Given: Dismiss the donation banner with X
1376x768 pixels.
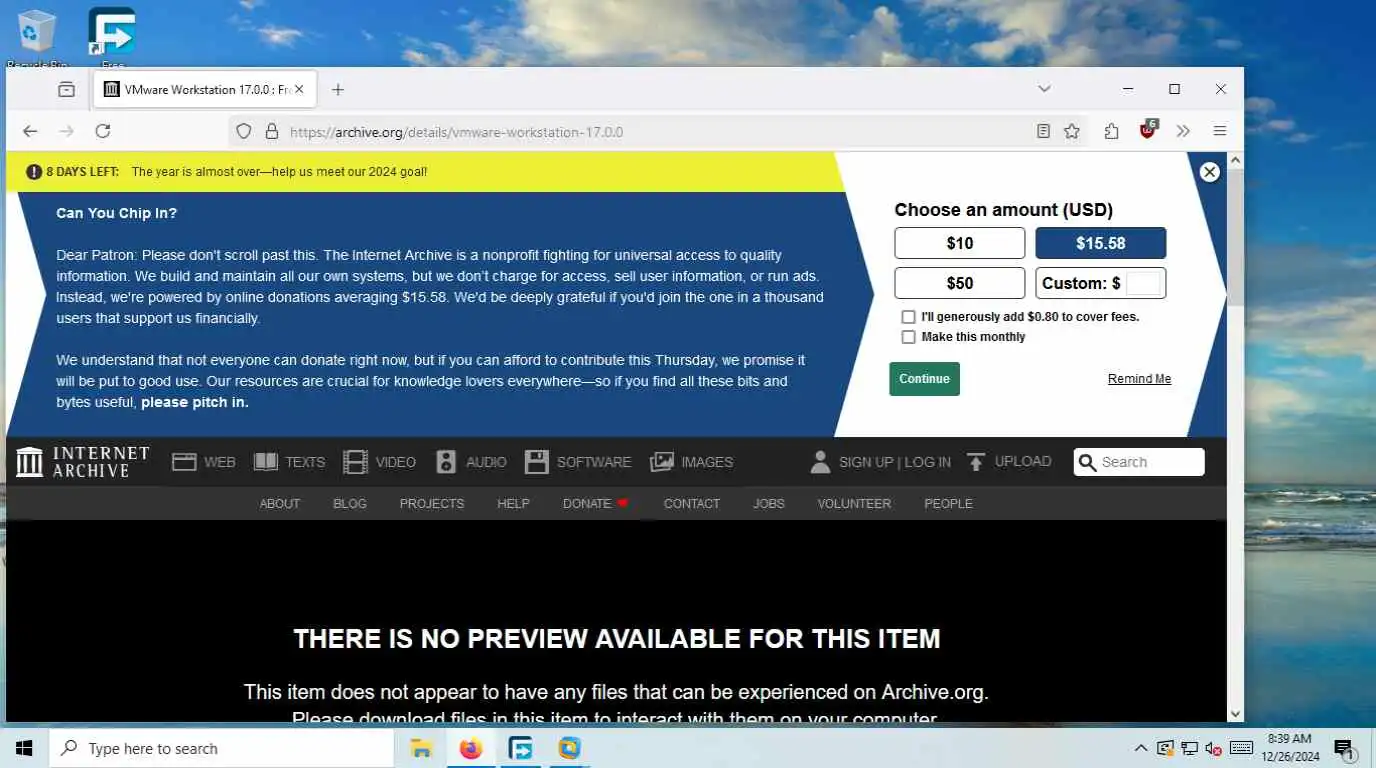Looking at the screenshot, I should [1209, 172].
